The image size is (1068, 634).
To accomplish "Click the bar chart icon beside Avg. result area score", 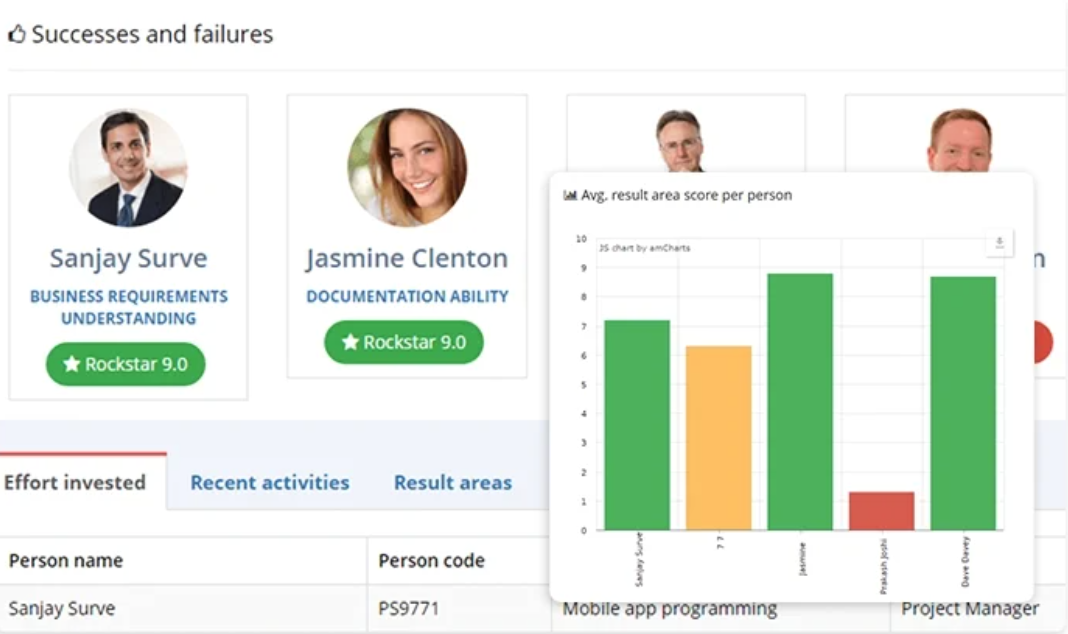I will tap(570, 196).
